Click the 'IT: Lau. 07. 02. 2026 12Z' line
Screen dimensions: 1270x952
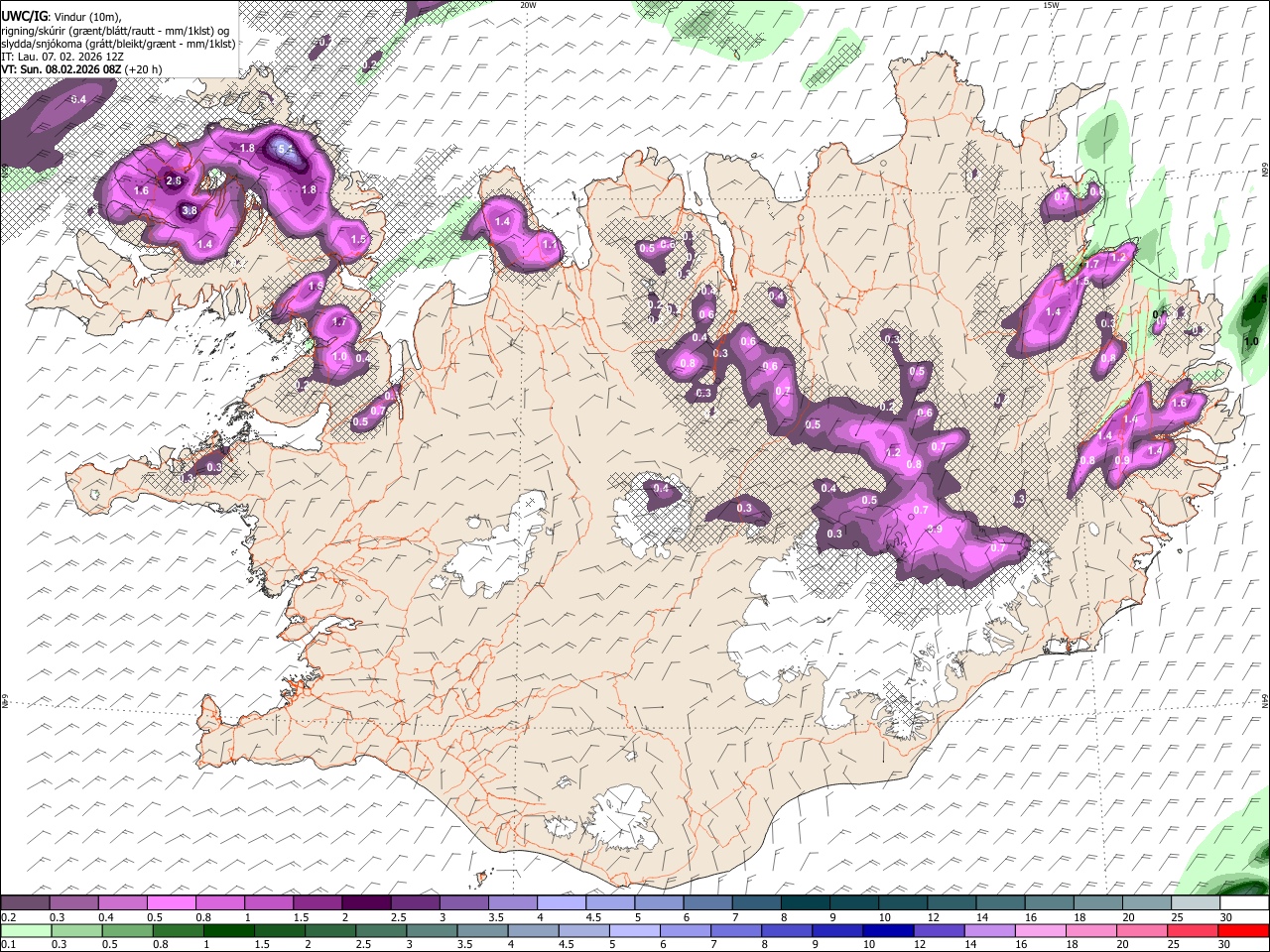pyautogui.click(x=61, y=57)
